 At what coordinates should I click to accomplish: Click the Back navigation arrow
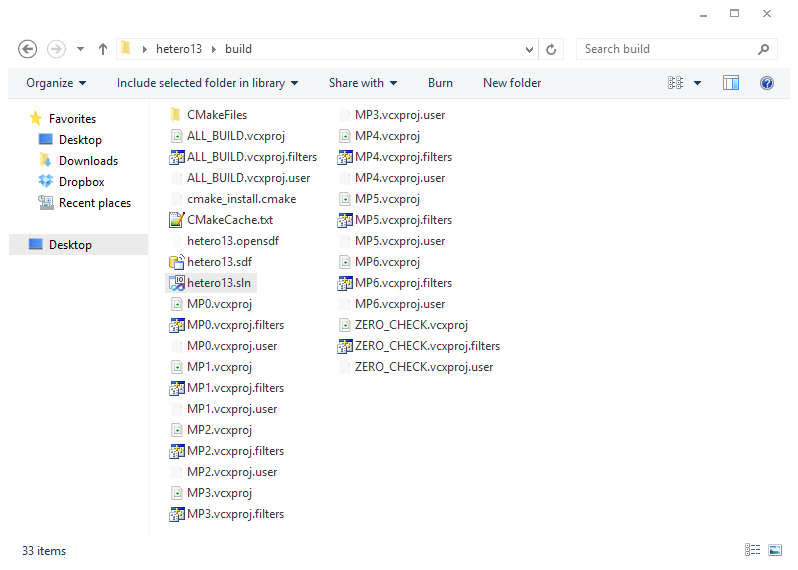point(28,49)
